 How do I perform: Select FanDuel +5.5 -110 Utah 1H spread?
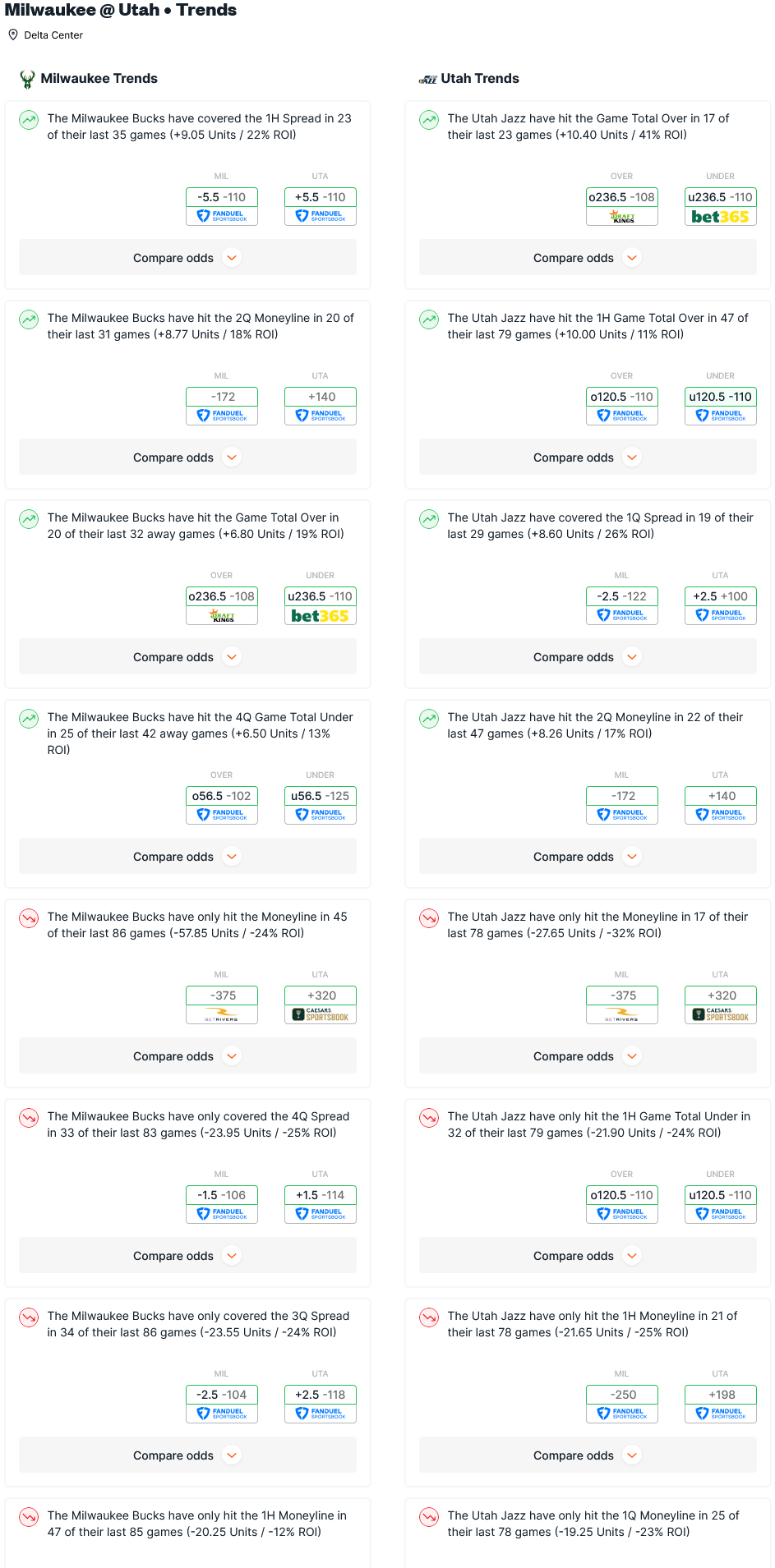[x=321, y=206]
